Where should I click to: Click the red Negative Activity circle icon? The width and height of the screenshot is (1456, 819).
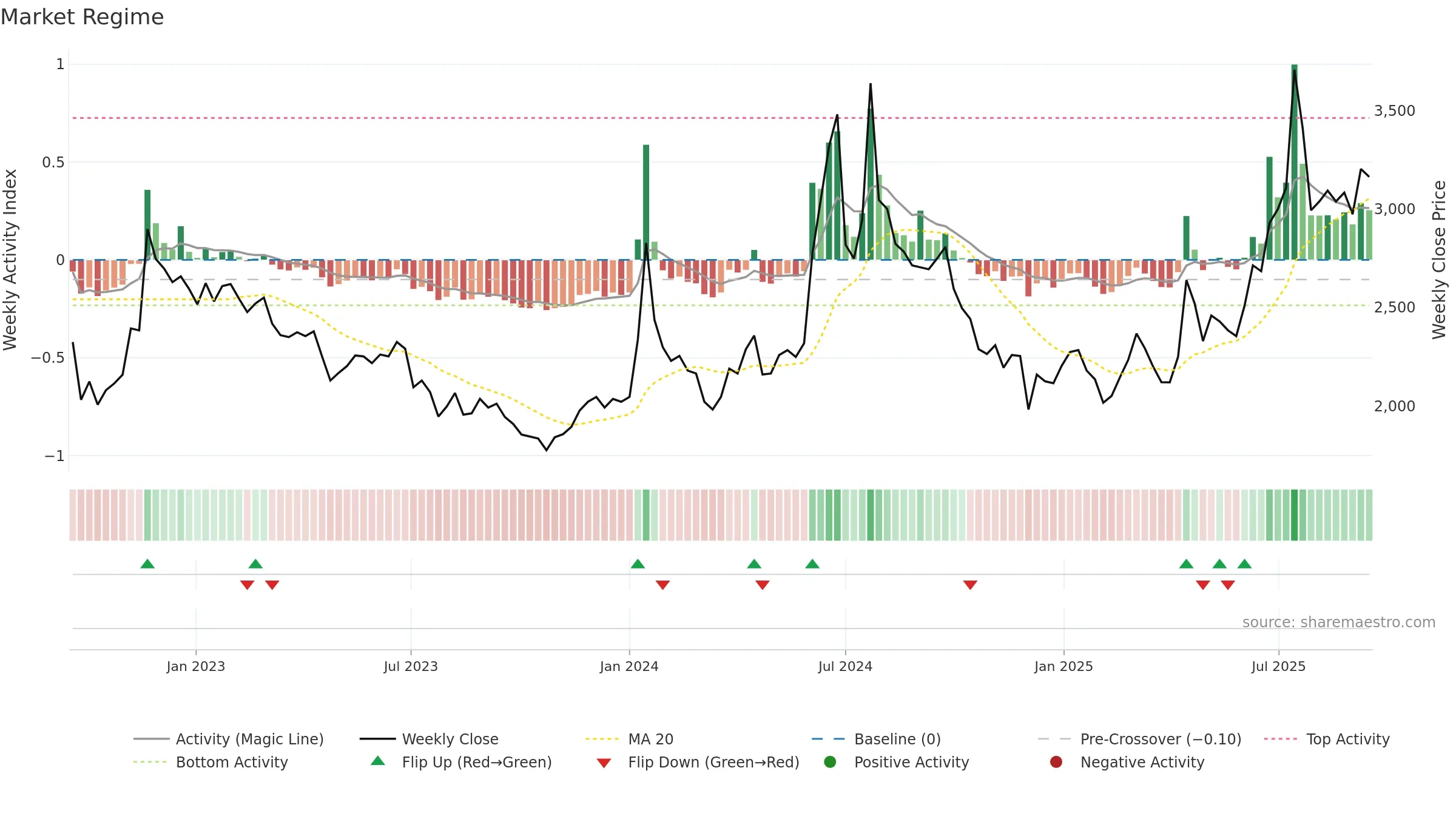point(1056,762)
